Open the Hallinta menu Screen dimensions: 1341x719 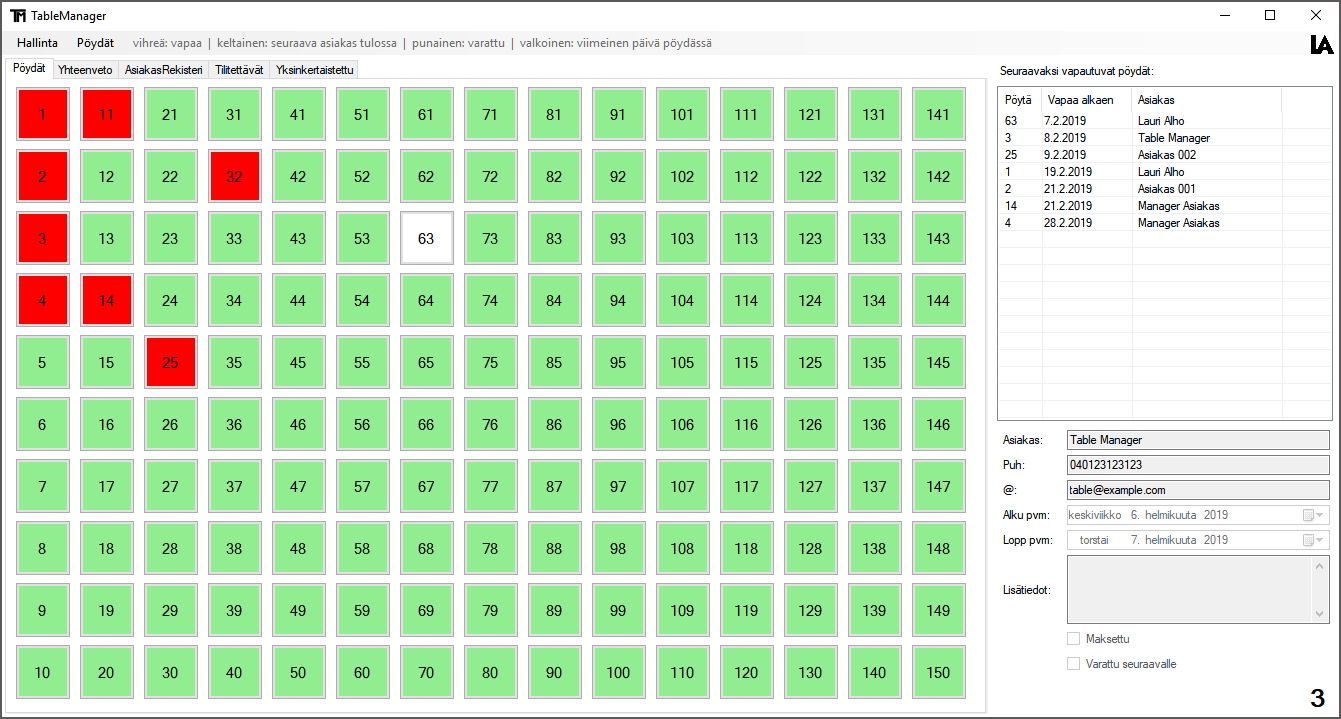[x=37, y=43]
